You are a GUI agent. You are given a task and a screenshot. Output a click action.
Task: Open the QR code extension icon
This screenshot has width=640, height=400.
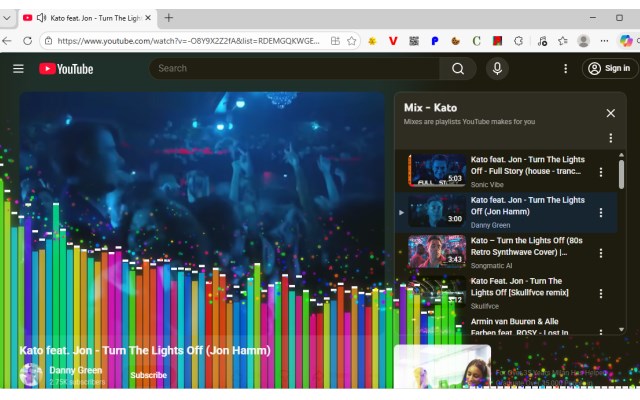coord(414,41)
